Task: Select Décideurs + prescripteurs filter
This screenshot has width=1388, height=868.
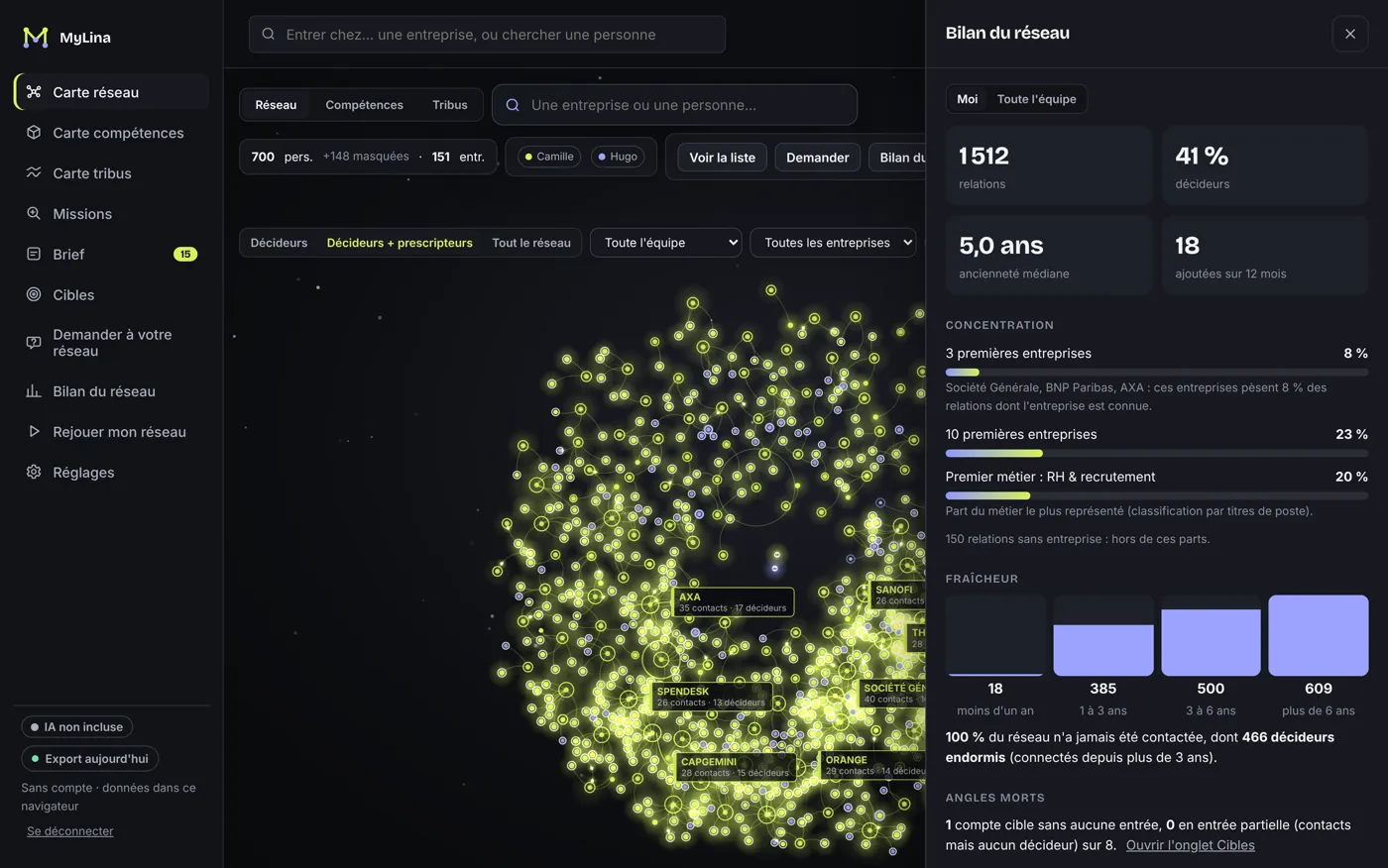Action: click(400, 243)
